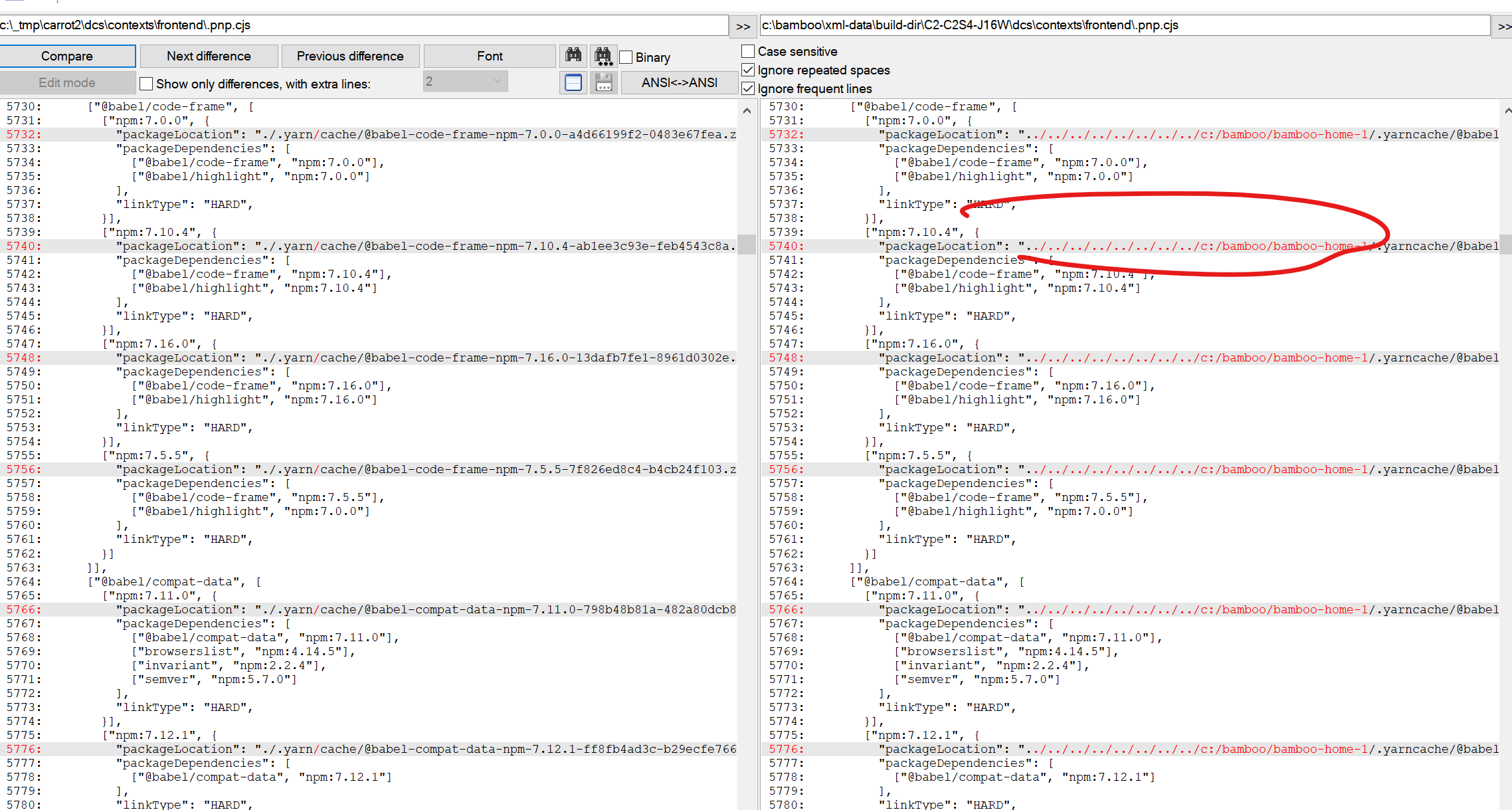The image size is (1512, 810).
Task: Click the Compare button
Action: pos(67,56)
